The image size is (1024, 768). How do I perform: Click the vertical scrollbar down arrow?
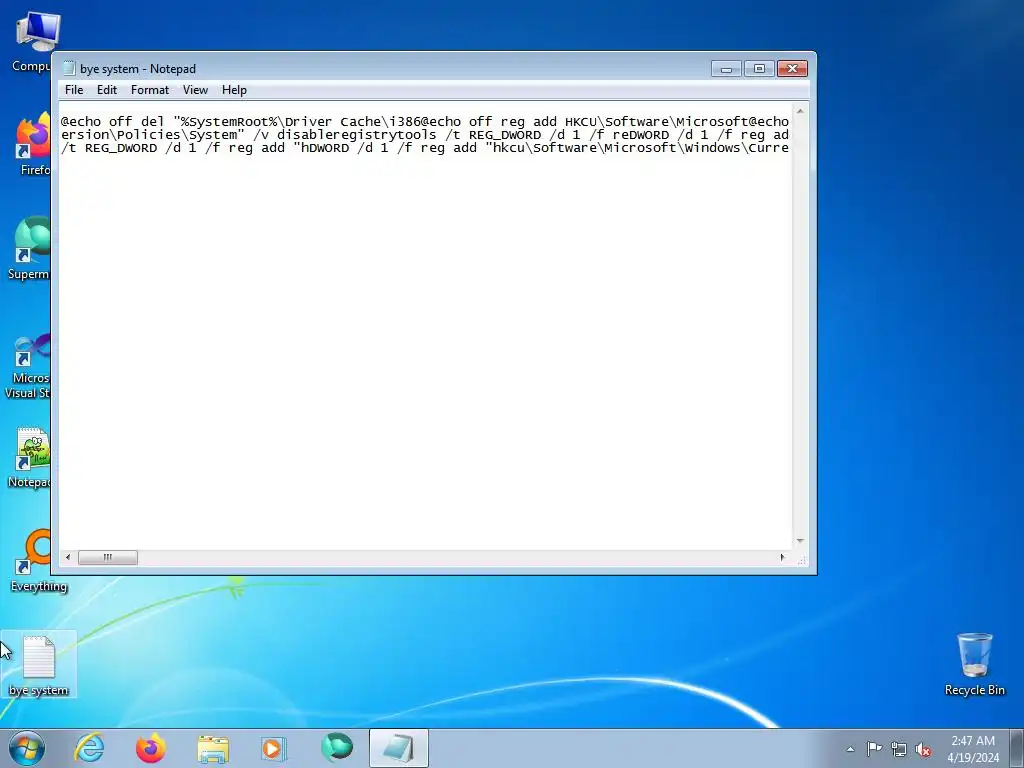coord(800,541)
